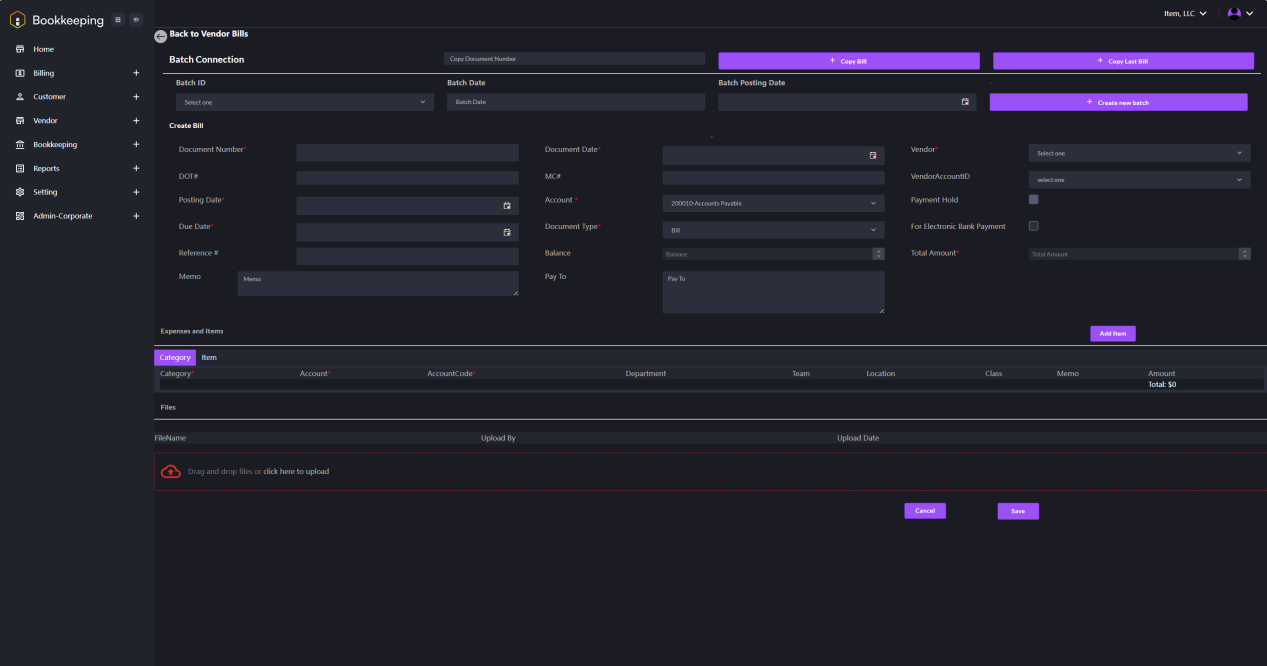The image size is (1267, 666).
Task: Click the Add Item button
Action: pyautogui.click(x=1112, y=333)
